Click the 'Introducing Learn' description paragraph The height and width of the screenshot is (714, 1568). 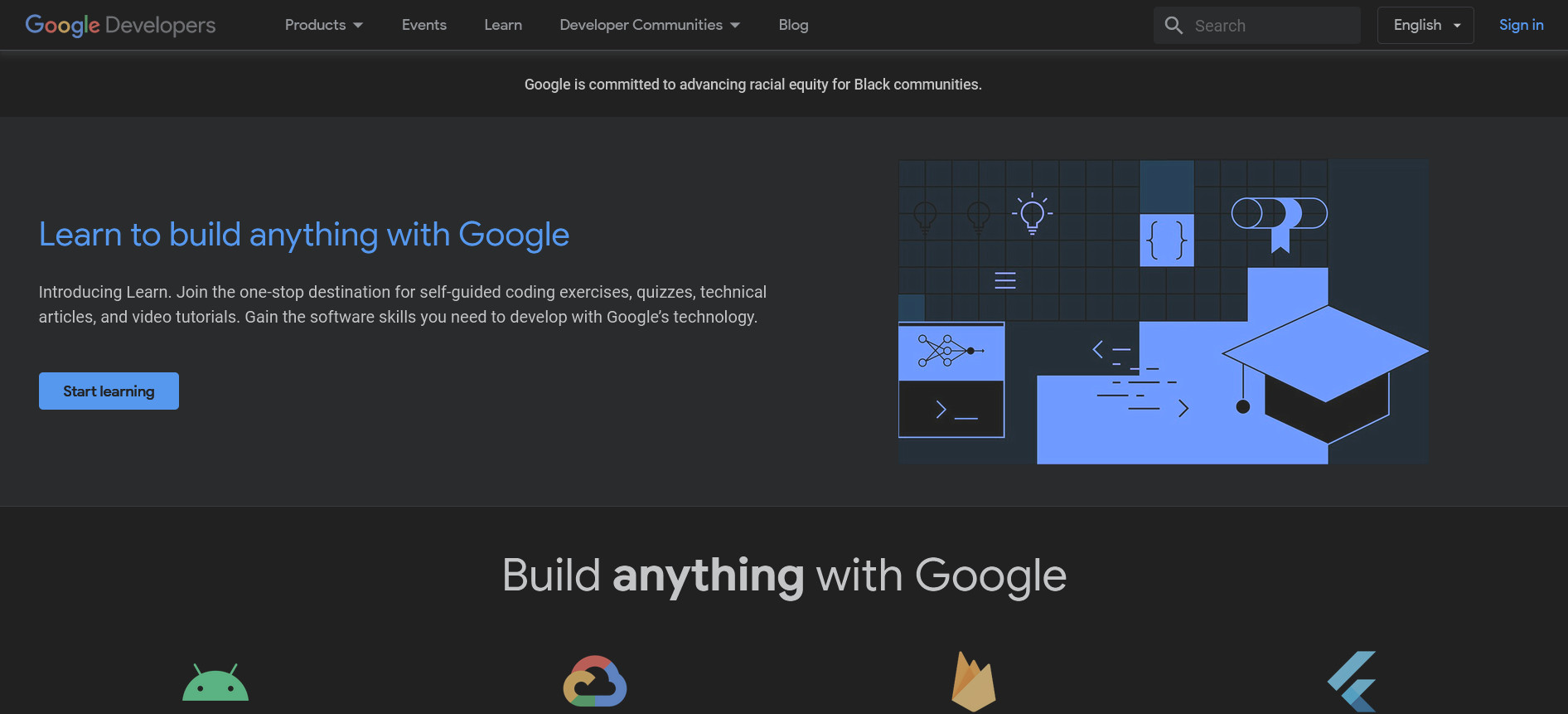[x=403, y=304]
